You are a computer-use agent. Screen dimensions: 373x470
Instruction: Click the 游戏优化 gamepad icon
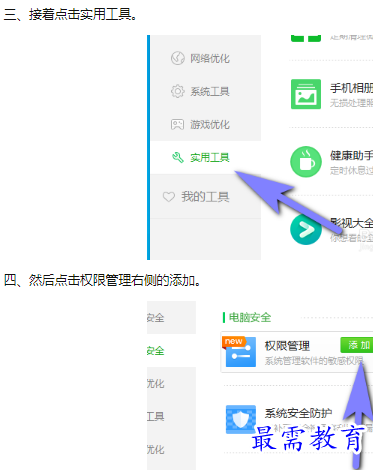177,124
